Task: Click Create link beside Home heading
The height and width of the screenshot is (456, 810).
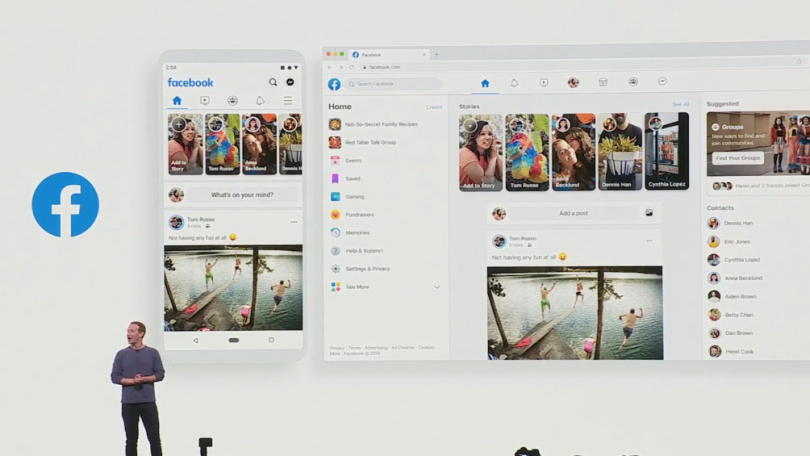Action: click(x=434, y=107)
